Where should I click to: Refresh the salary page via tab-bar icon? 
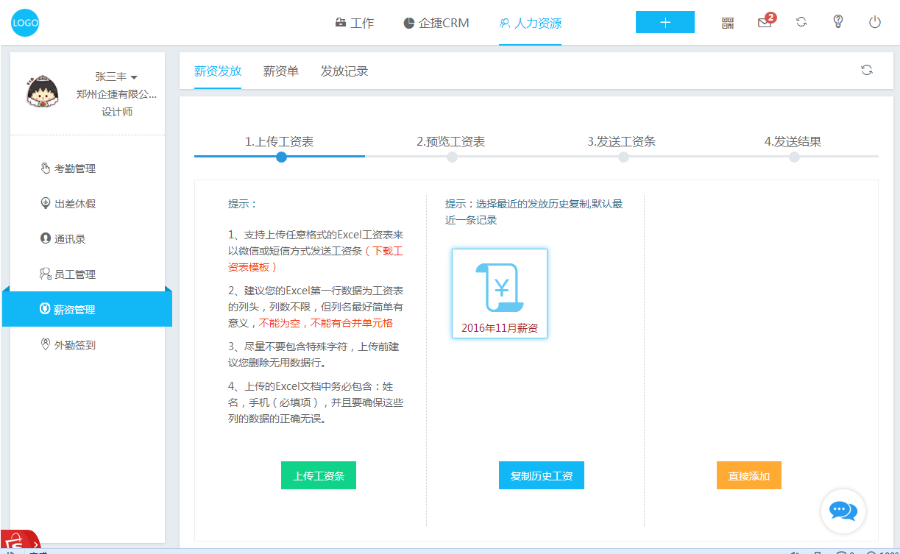tap(867, 70)
